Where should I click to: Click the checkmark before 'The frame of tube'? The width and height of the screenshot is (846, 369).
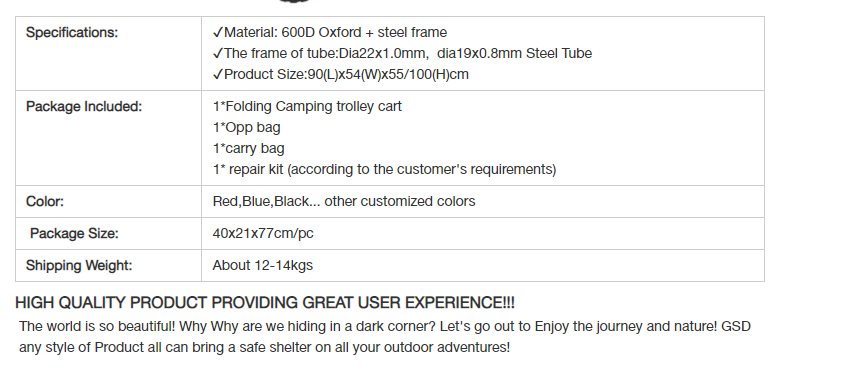[218, 53]
